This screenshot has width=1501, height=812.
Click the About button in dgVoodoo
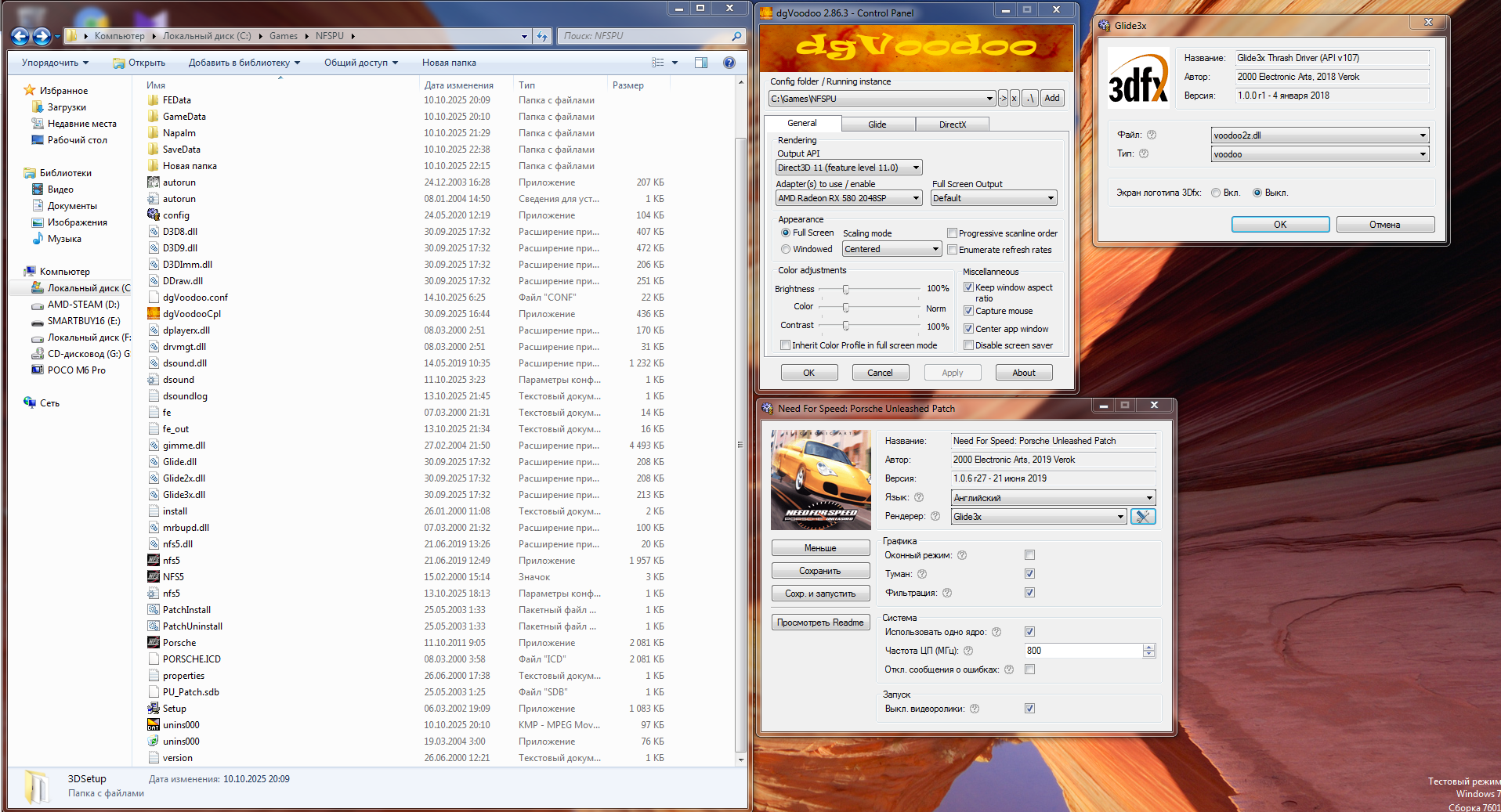click(x=1024, y=373)
